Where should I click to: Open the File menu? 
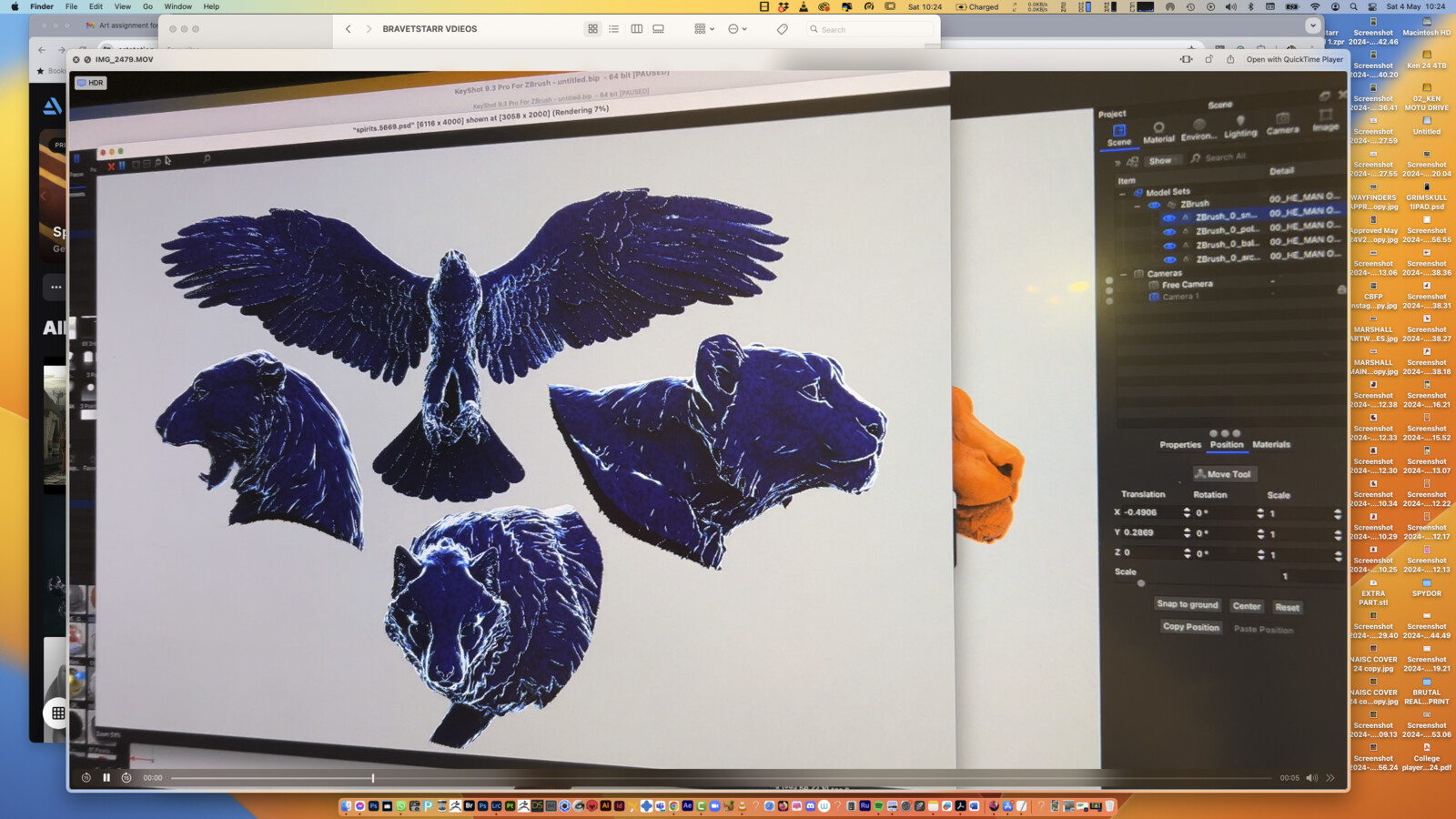(71, 6)
